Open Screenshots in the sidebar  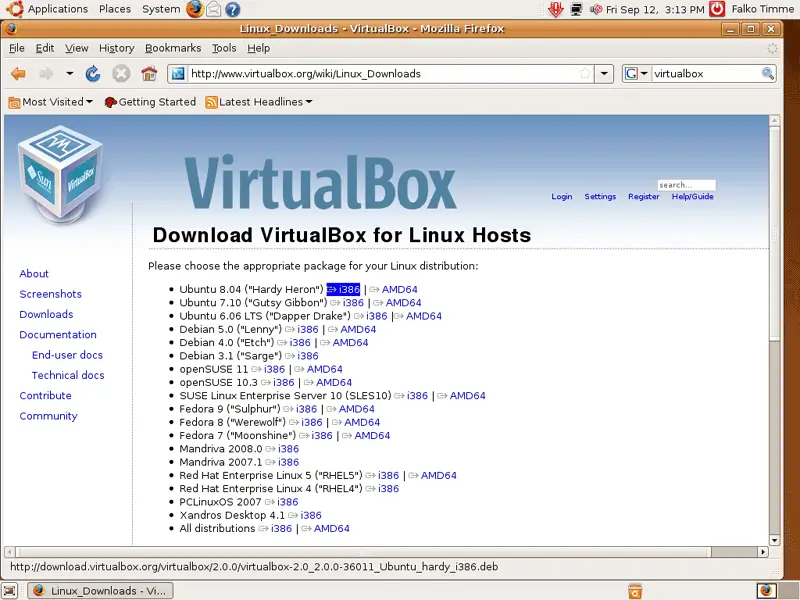[x=51, y=294]
